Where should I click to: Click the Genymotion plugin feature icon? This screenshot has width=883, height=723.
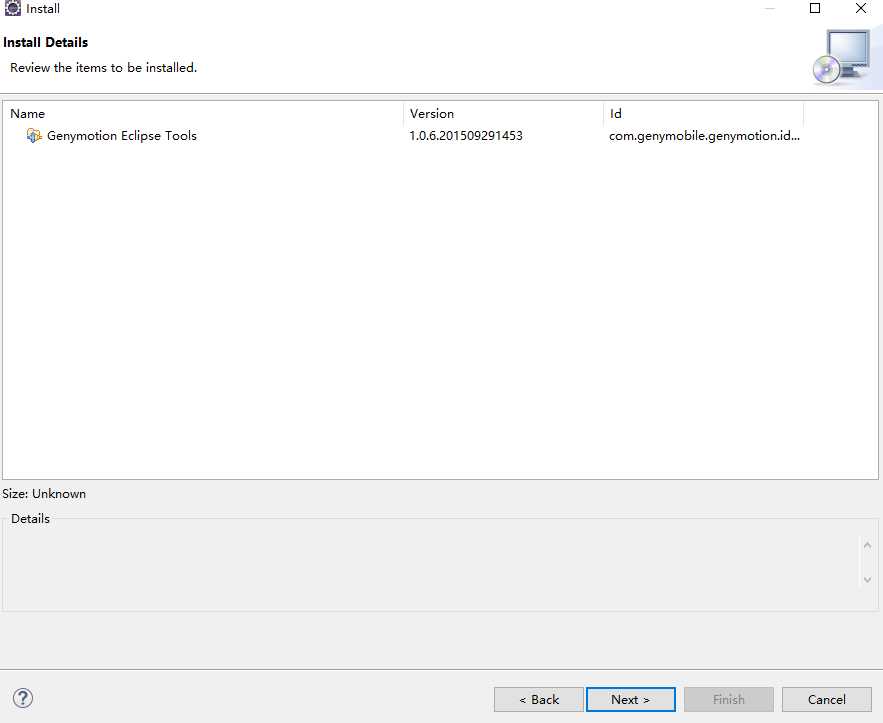[34, 136]
